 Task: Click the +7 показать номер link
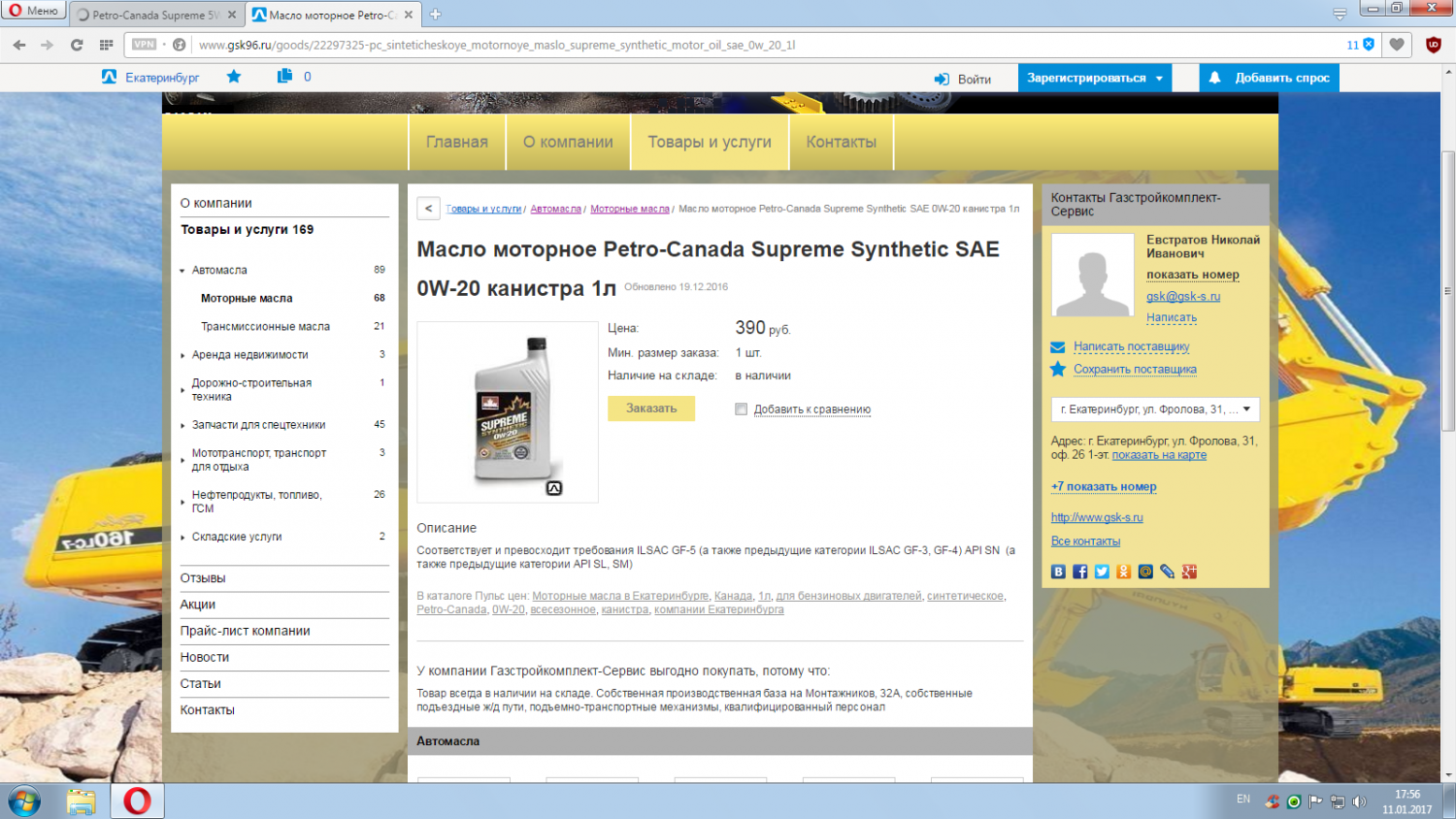[1104, 486]
